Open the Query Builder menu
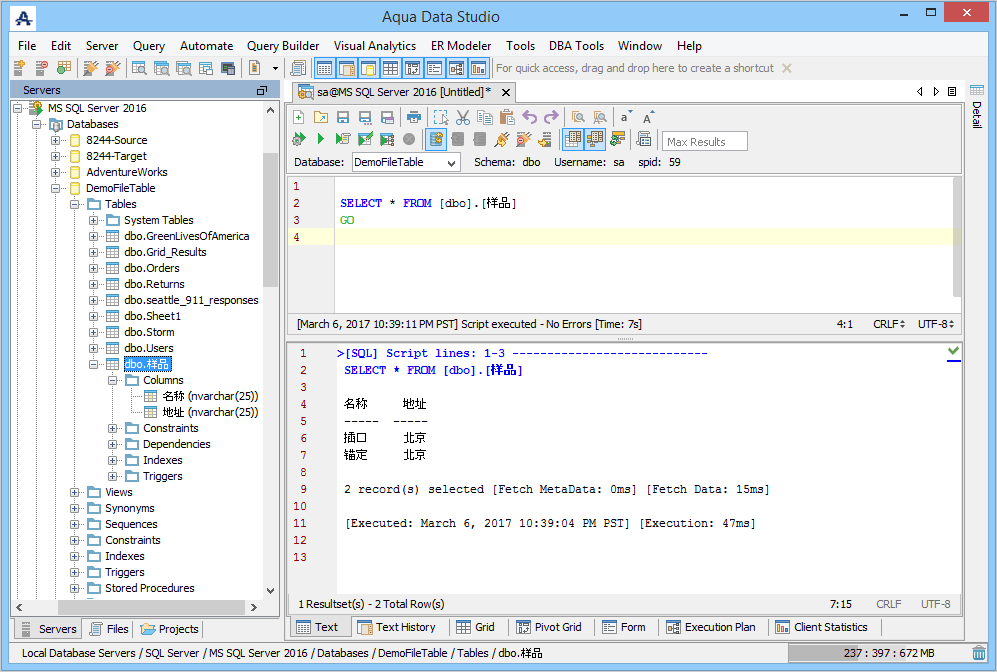Image resolution: width=997 pixels, height=672 pixels. [x=283, y=45]
